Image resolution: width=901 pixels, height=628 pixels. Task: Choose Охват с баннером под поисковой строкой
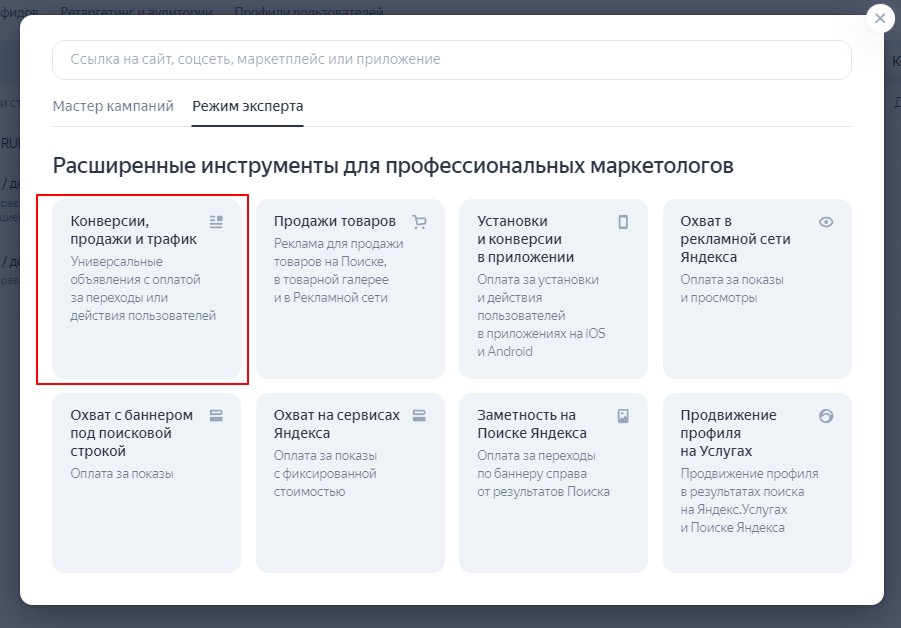(144, 482)
